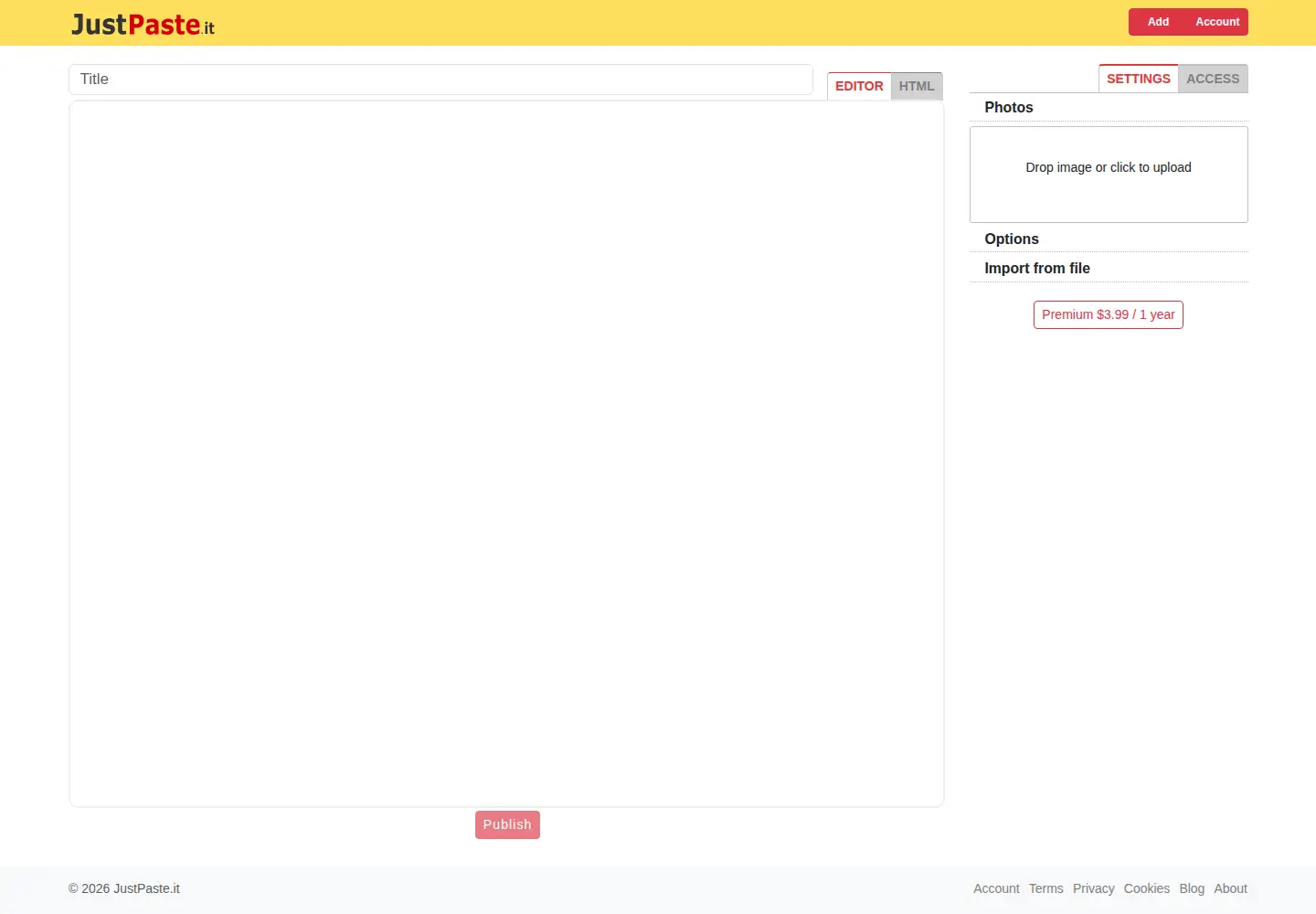The width and height of the screenshot is (1316, 914).
Task: Open the Privacy footer link
Action: tap(1094, 888)
